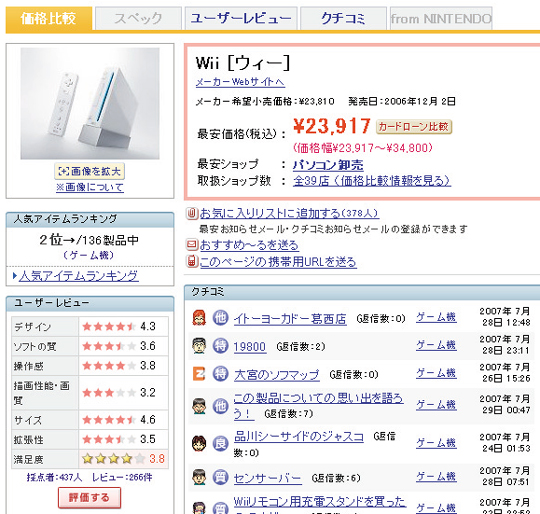The height and width of the screenshot is (514, 540).
Task: View the 全39店 price comparison link
Action: pyautogui.click(x=372, y=181)
